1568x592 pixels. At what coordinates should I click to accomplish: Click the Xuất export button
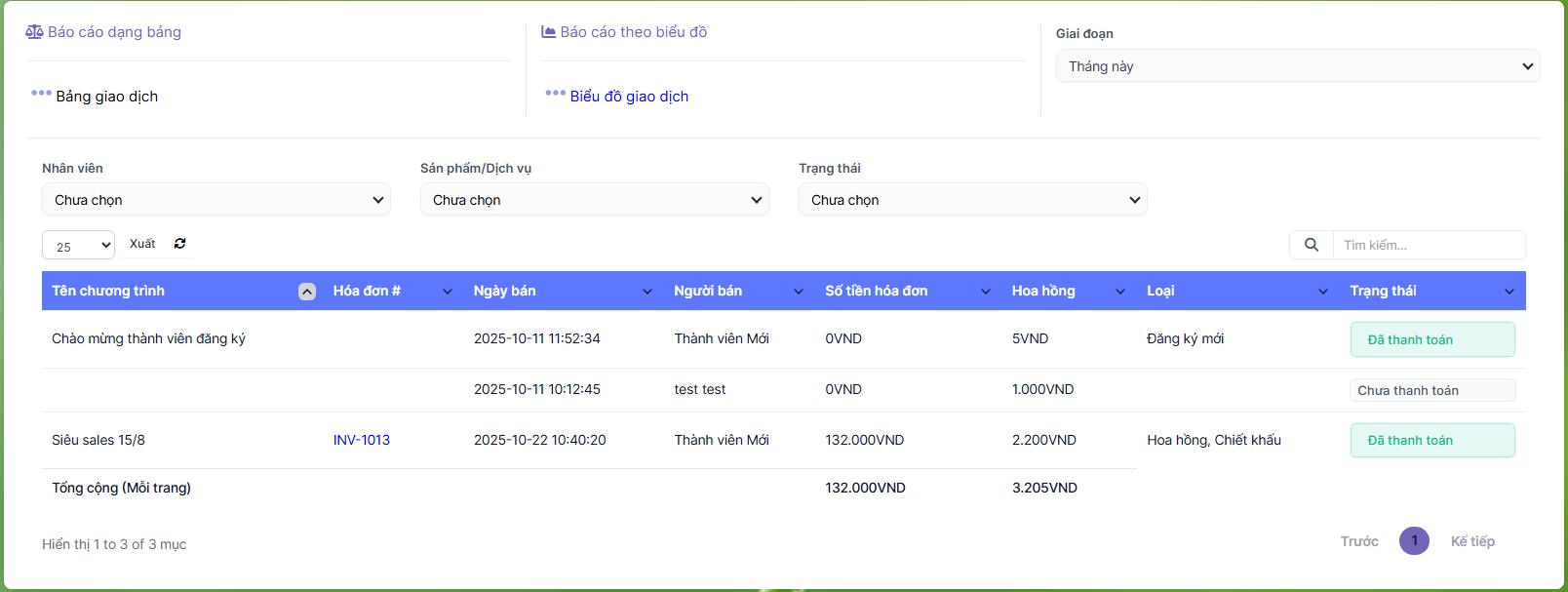[142, 244]
